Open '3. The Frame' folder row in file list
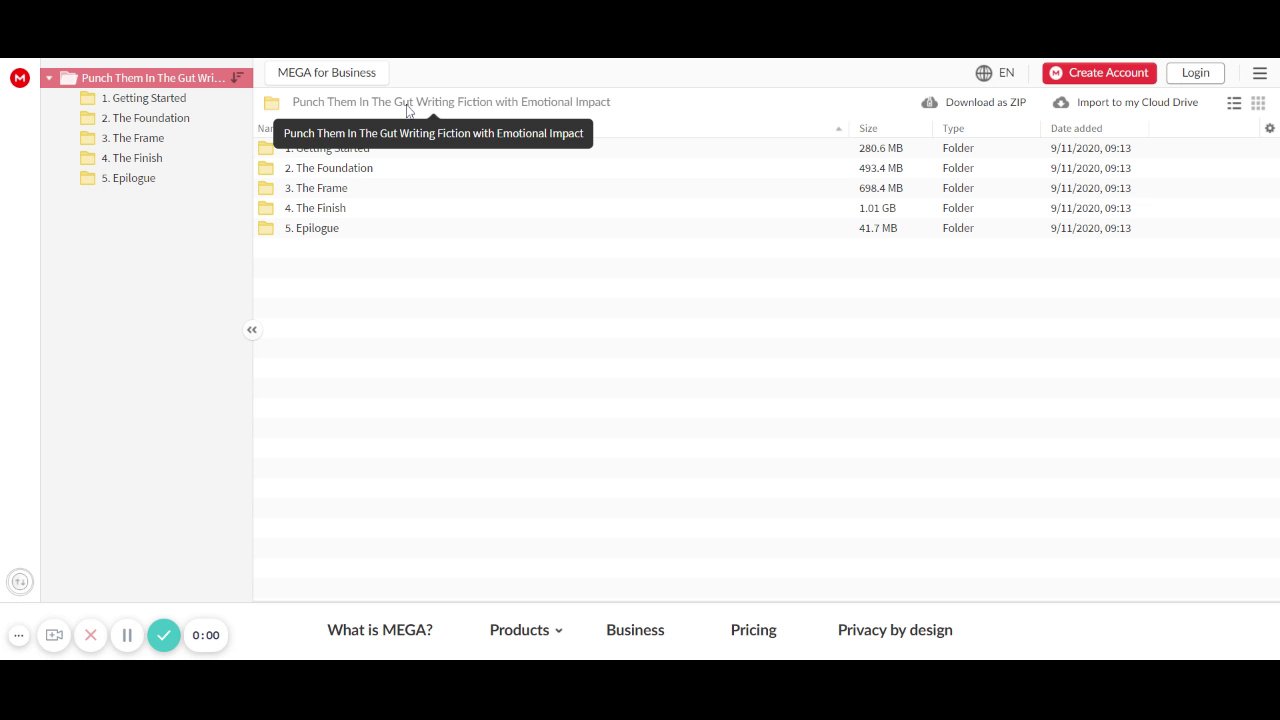The image size is (1280, 720). click(x=766, y=188)
